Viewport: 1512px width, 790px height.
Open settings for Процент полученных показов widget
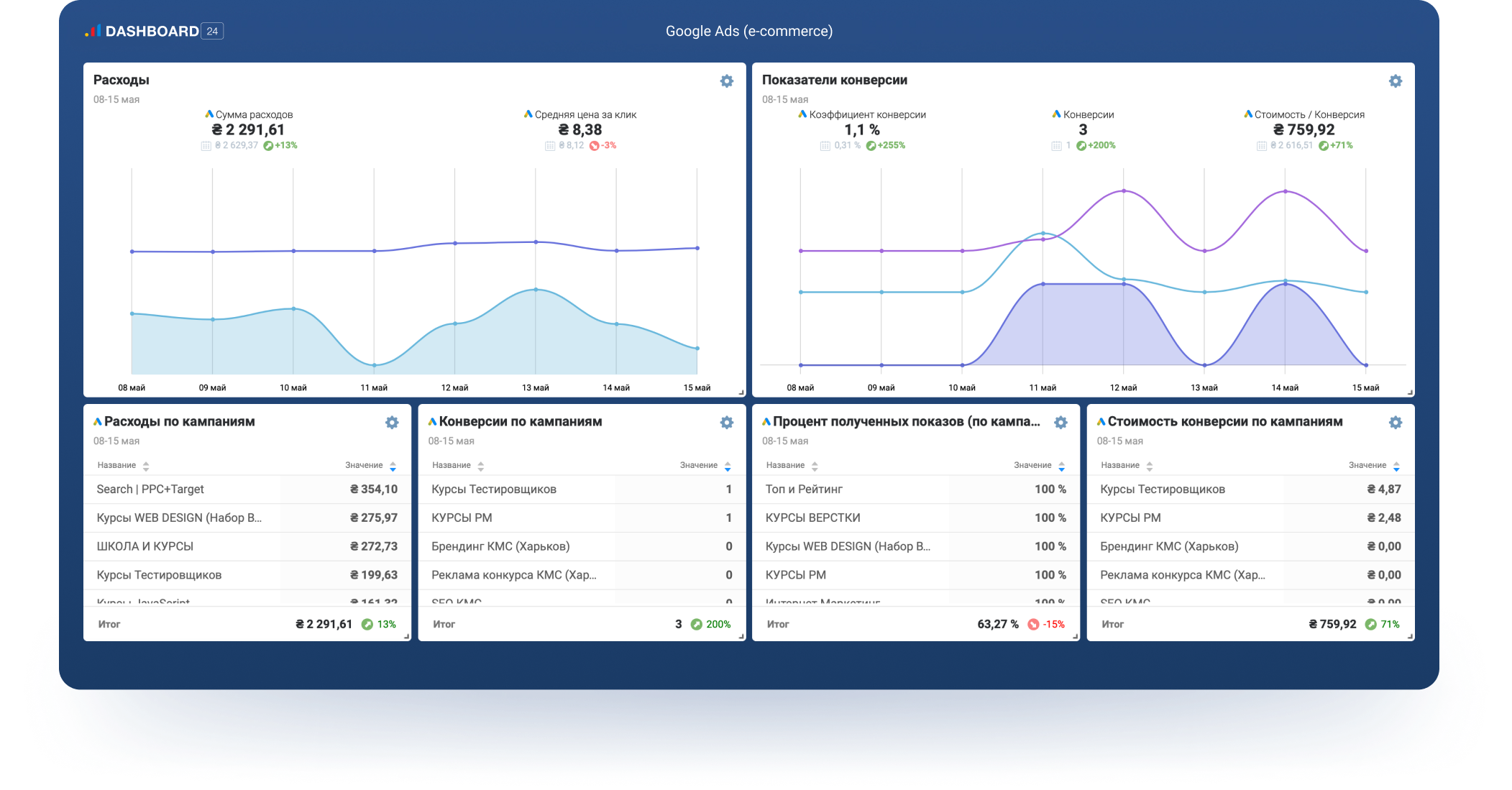(x=1060, y=423)
